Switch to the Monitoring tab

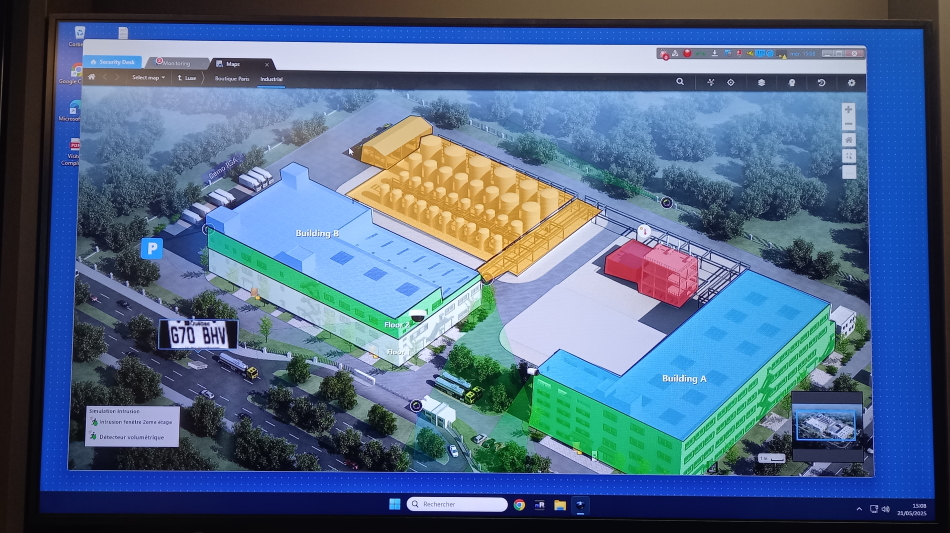click(176, 63)
